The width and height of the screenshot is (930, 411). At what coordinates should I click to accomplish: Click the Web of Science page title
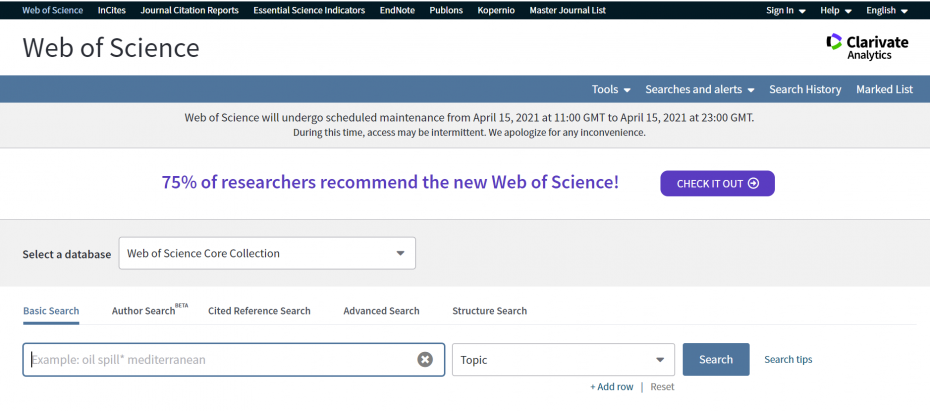pyautogui.click(x=111, y=48)
